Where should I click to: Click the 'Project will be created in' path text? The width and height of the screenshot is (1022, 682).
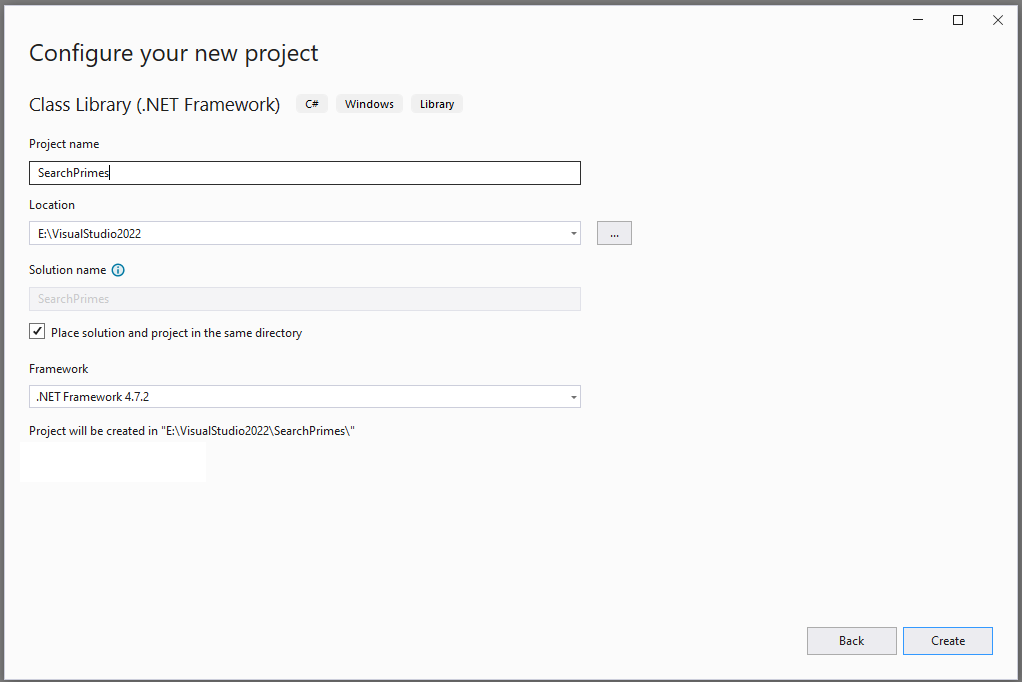[192, 431]
